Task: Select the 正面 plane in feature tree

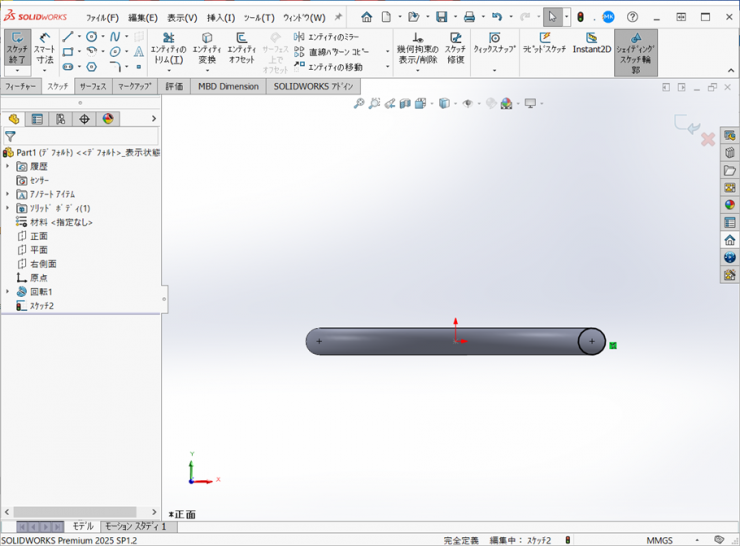Action: point(38,236)
